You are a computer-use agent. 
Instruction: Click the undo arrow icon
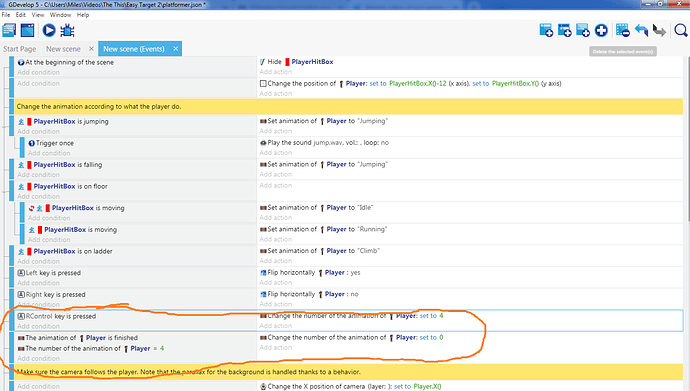point(641,30)
